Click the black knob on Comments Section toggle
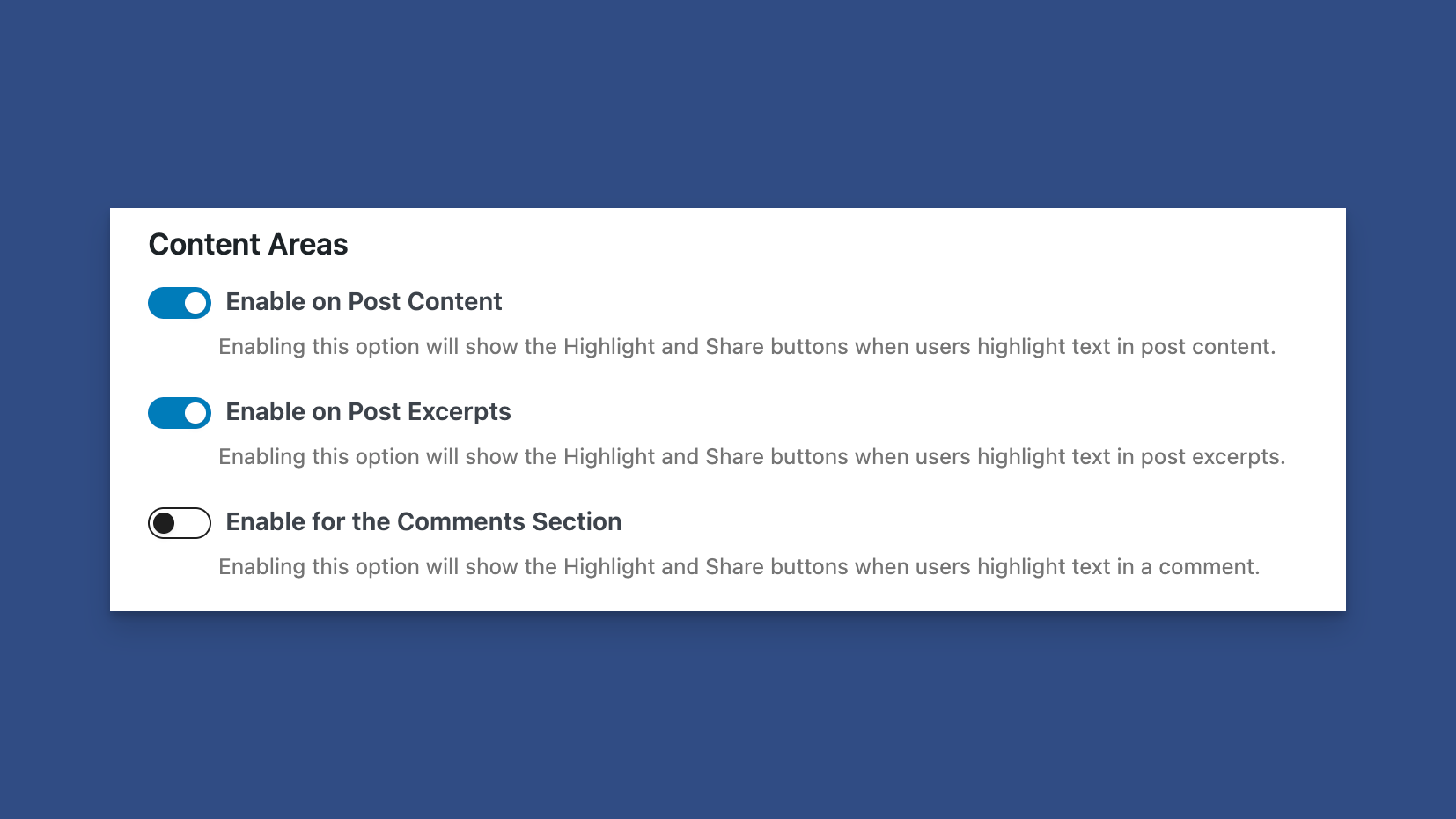This screenshot has height=819, width=1456. 164,523
